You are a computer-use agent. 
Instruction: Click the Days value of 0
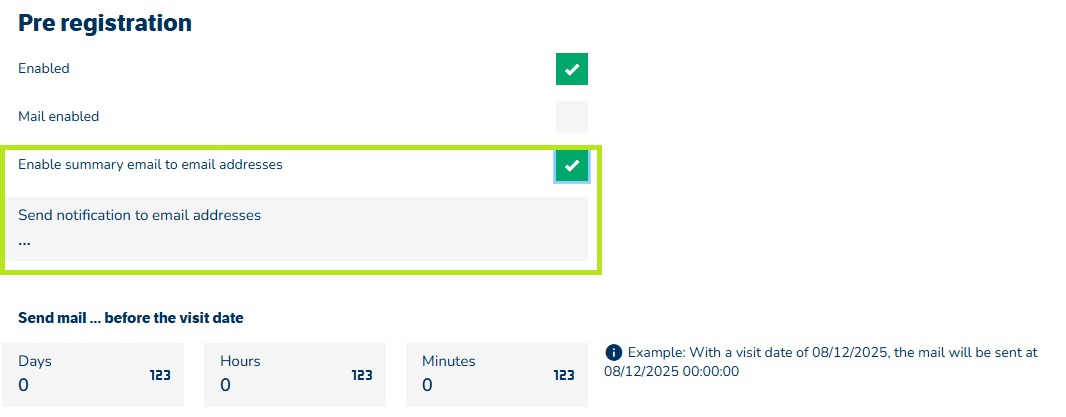coord(24,385)
